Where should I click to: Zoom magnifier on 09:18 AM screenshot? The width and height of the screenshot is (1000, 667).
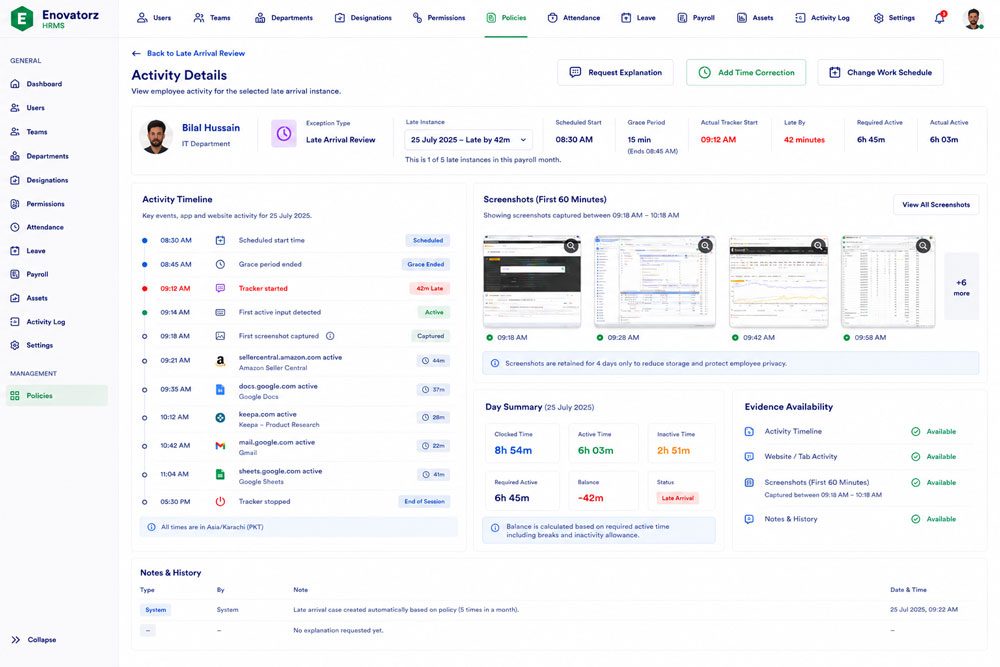click(x=571, y=246)
